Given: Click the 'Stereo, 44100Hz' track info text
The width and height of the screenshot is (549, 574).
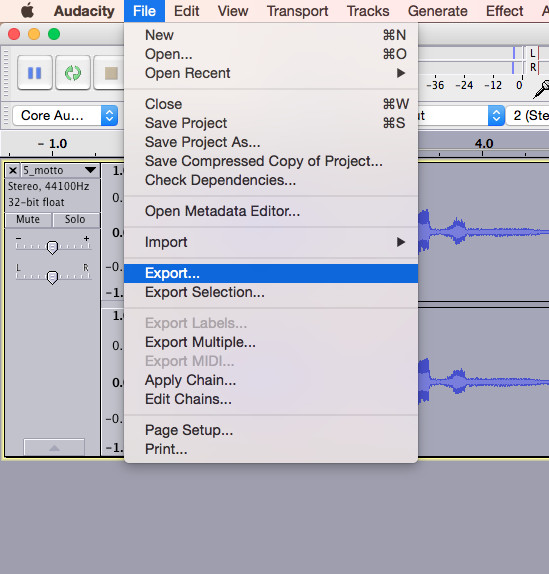Looking at the screenshot, I should point(49,186).
